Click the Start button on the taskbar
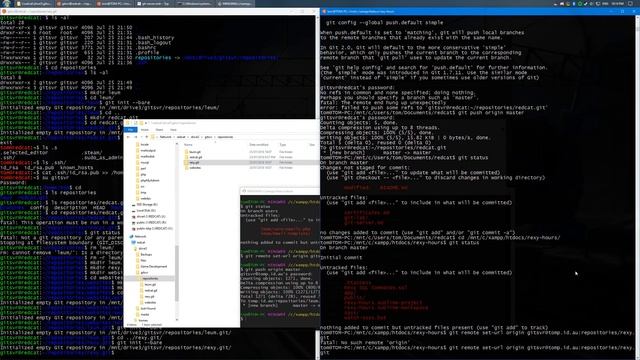 tap(7, 3)
